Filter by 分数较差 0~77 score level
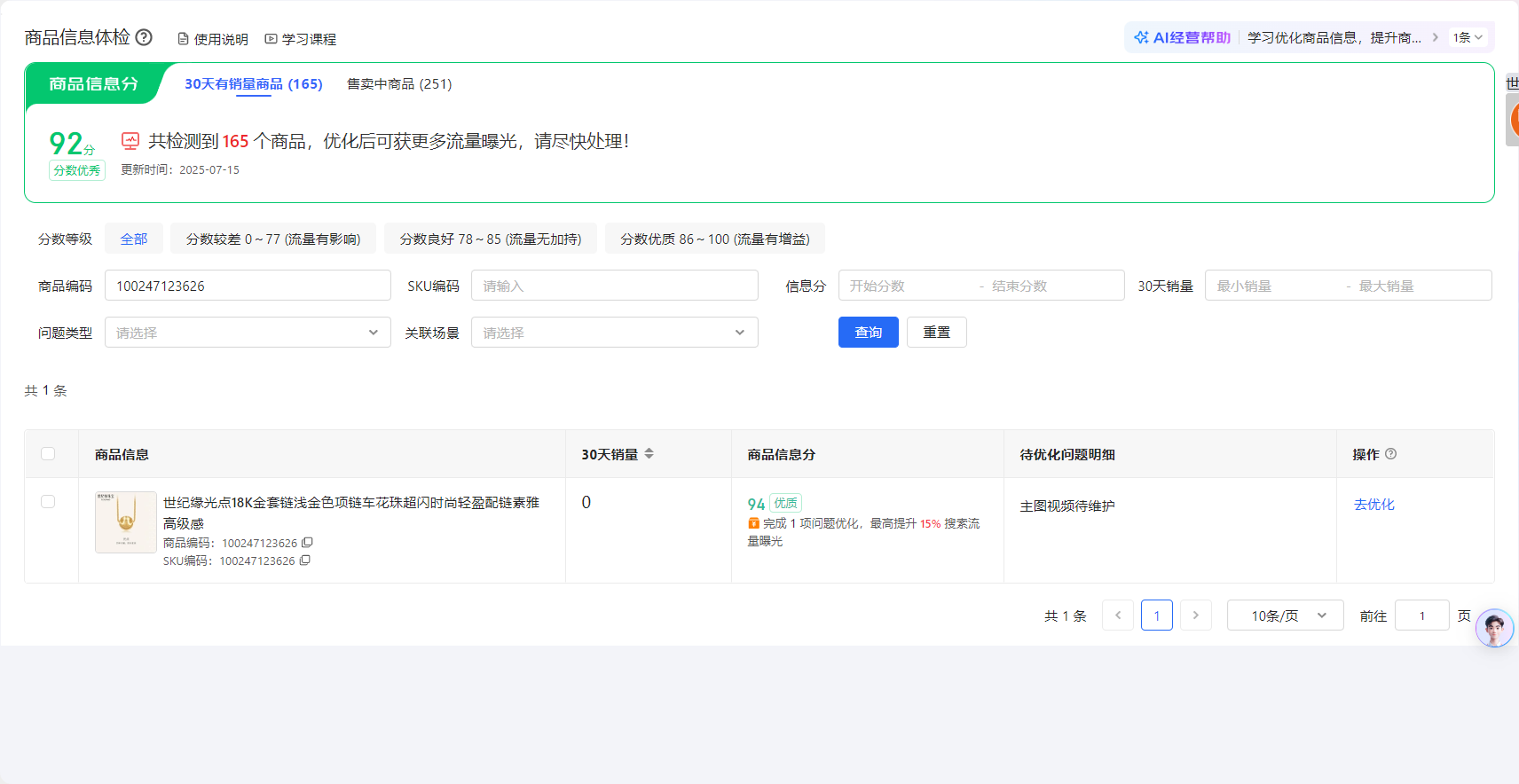1519x784 pixels. (x=272, y=239)
